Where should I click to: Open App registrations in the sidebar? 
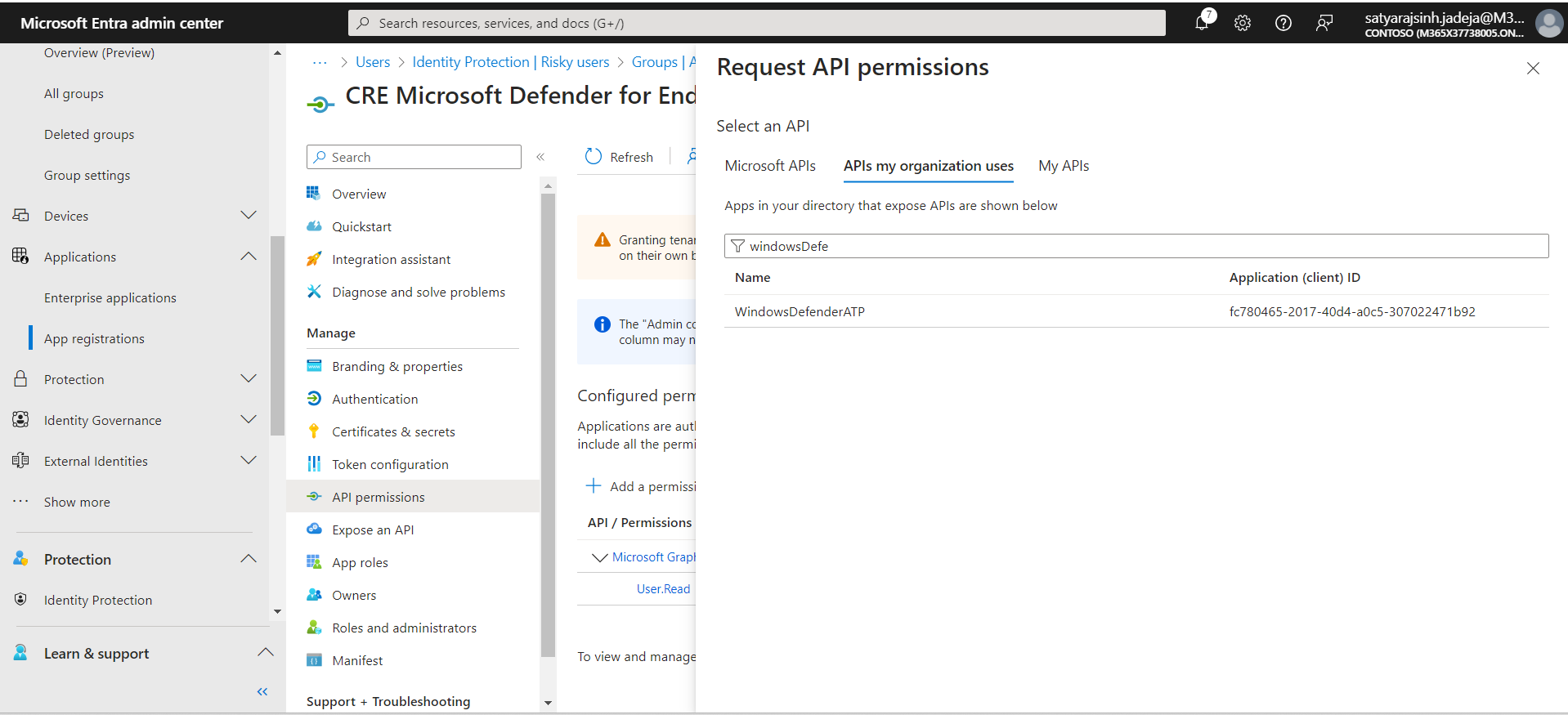coord(94,338)
